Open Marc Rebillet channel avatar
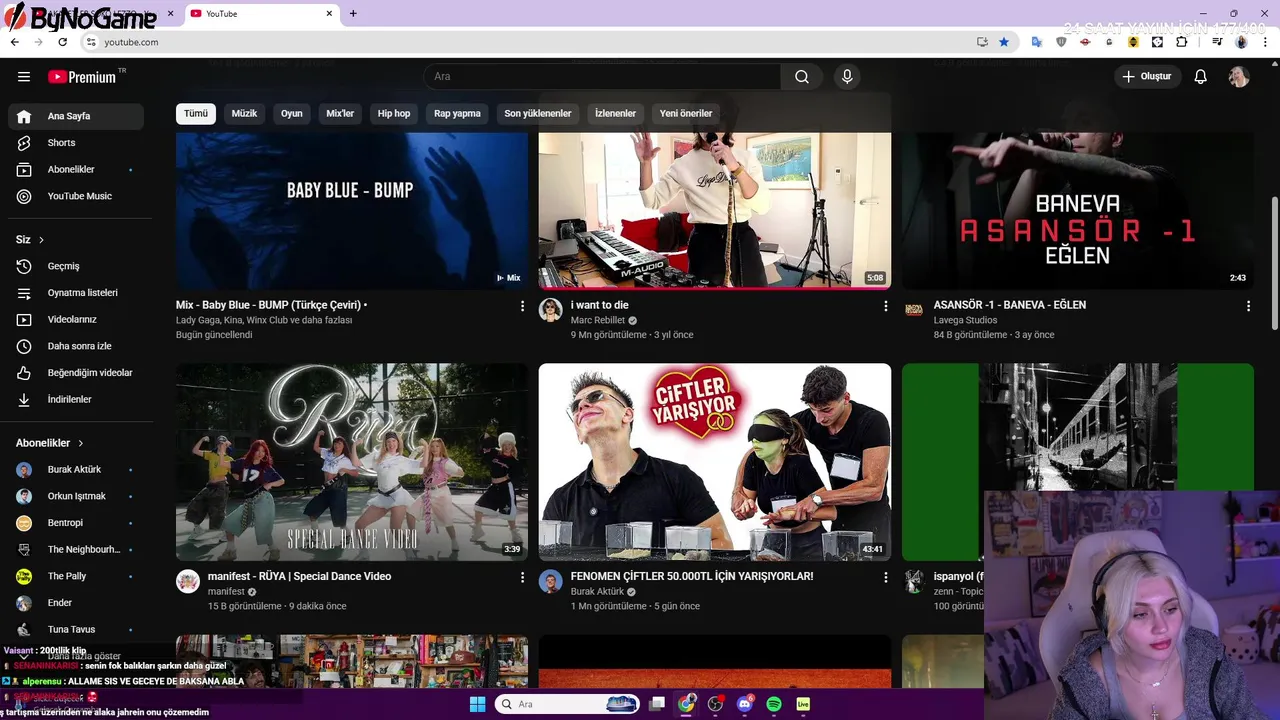Image resolution: width=1280 pixels, height=720 pixels. (x=551, y=310)
